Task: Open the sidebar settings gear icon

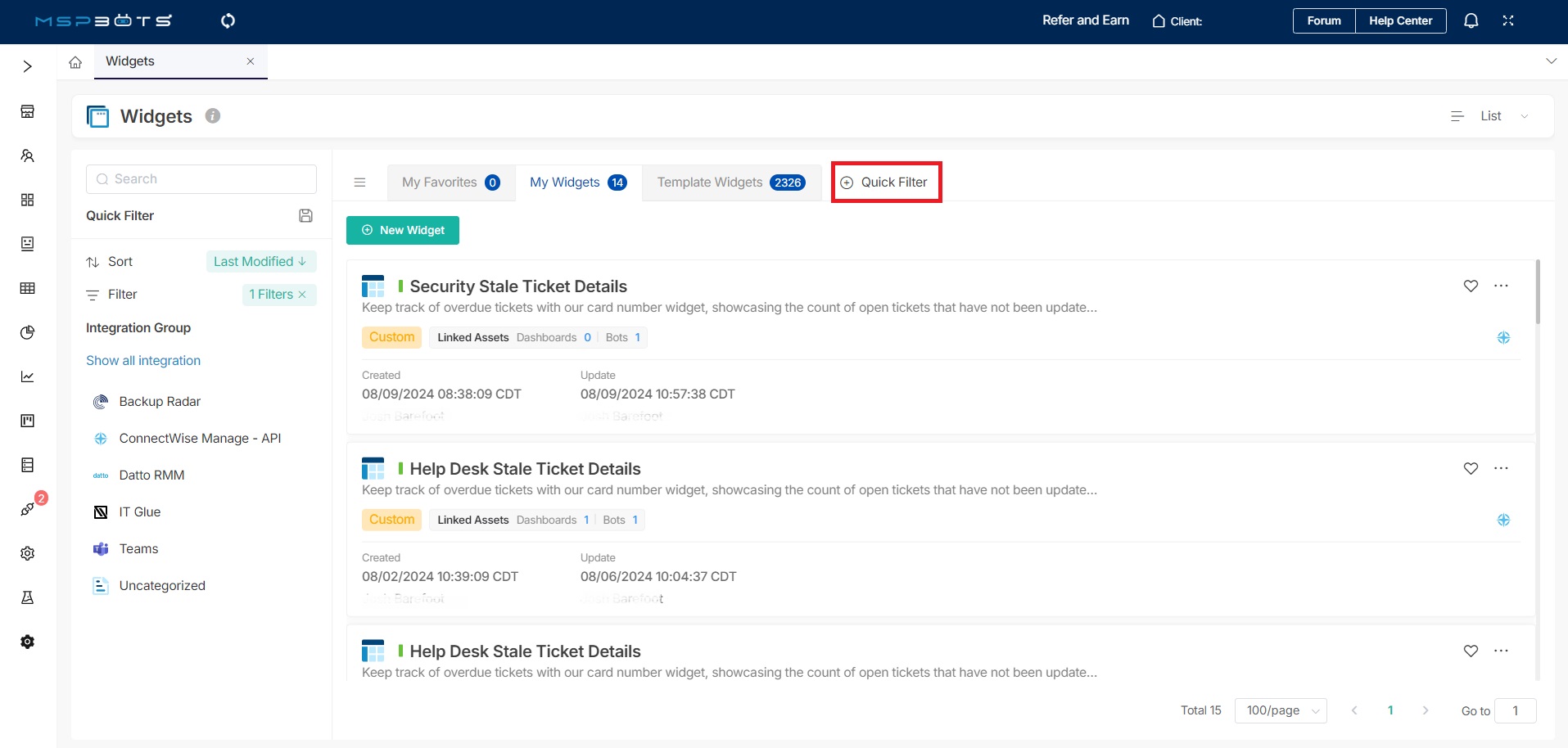Action: pyautogui.click(x=28, y=553)
